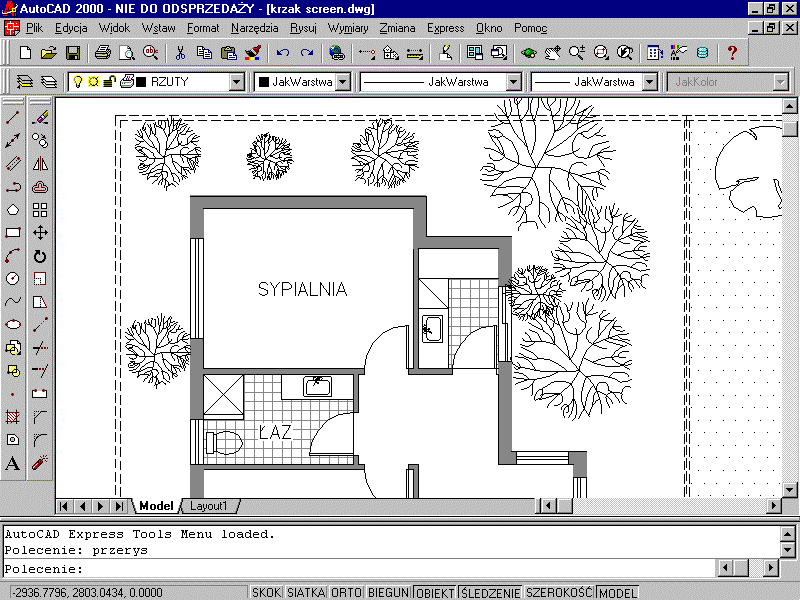The width and height of the screenshot is (800, 600).
Task: Select the Ellipse draw tool
Action: pyautogui.click(x=13, y=324)
